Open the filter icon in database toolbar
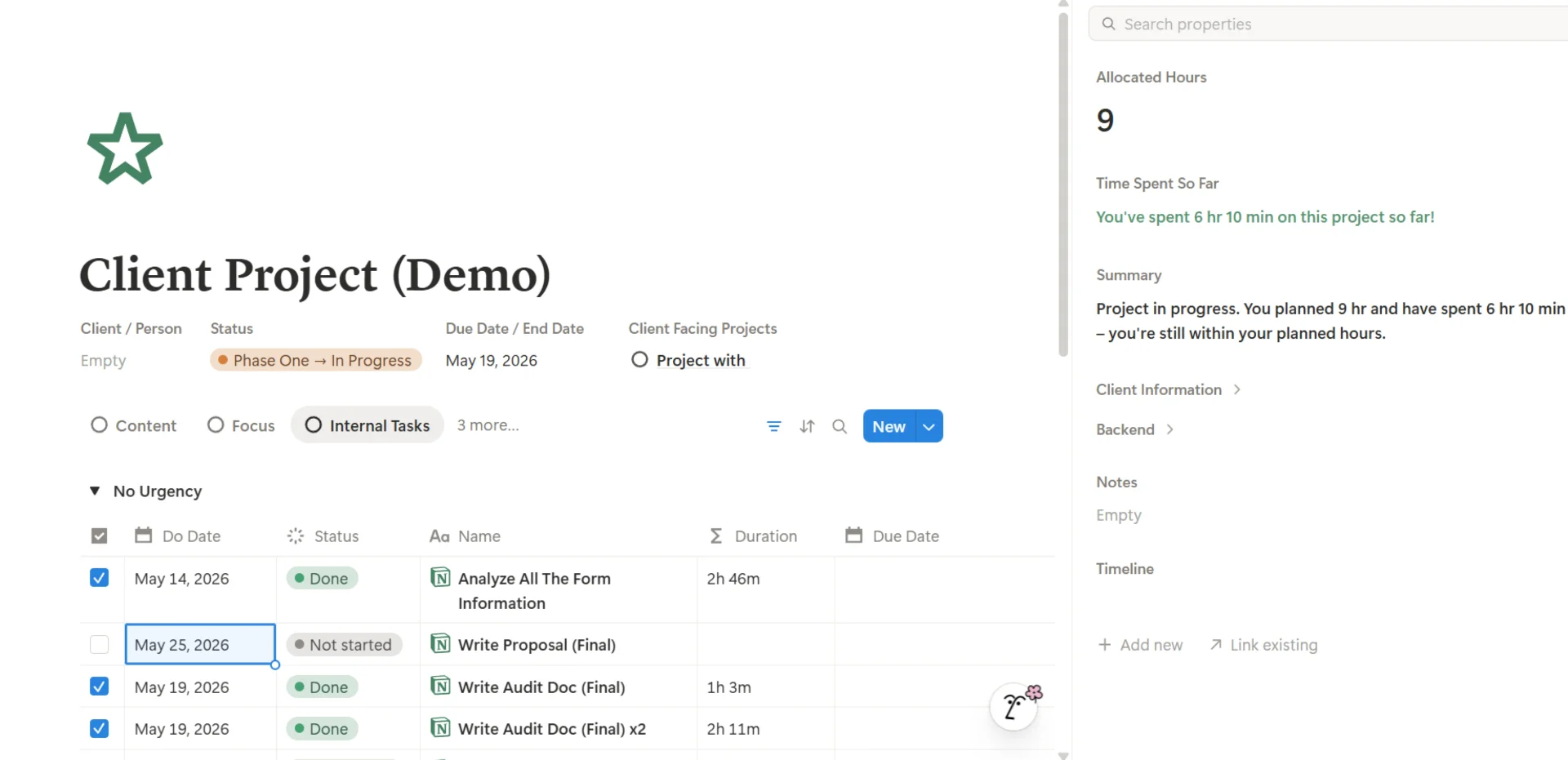 773,426
